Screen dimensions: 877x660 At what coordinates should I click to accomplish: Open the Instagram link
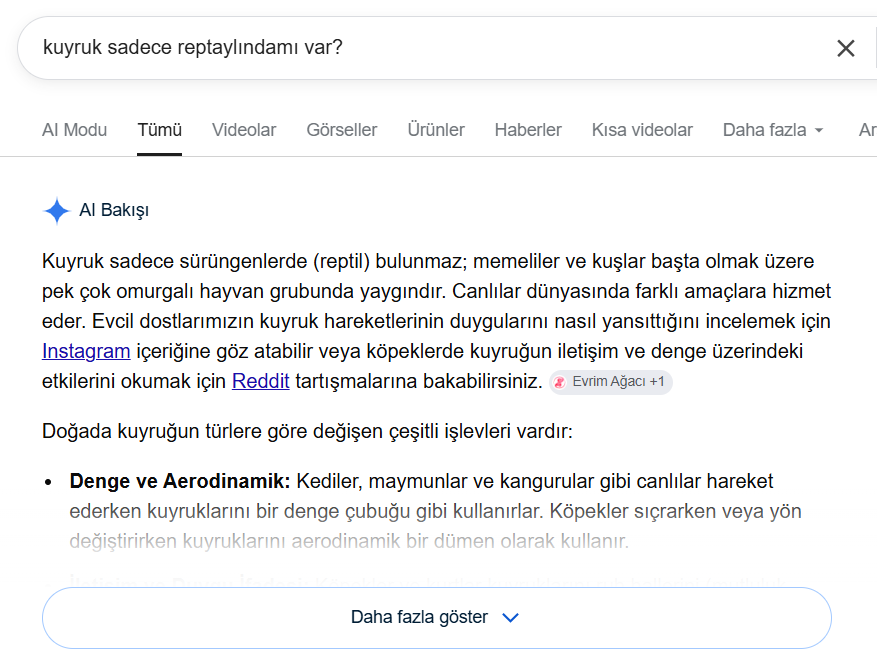point(86,351)
